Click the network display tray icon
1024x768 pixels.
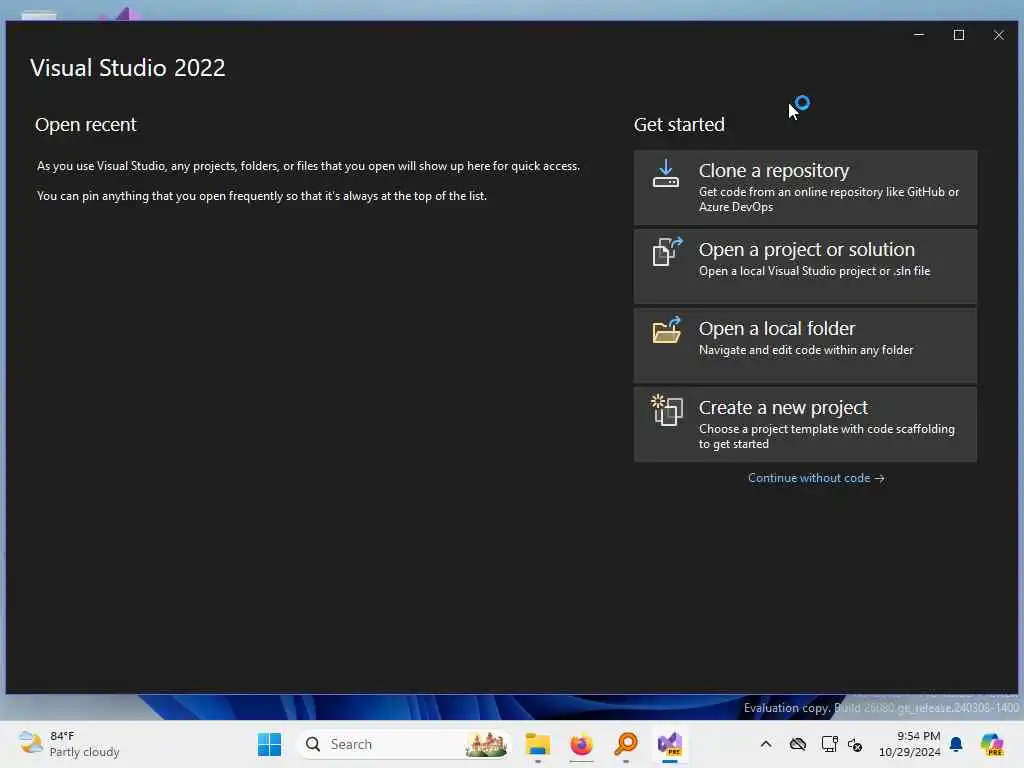click(829, 744)
